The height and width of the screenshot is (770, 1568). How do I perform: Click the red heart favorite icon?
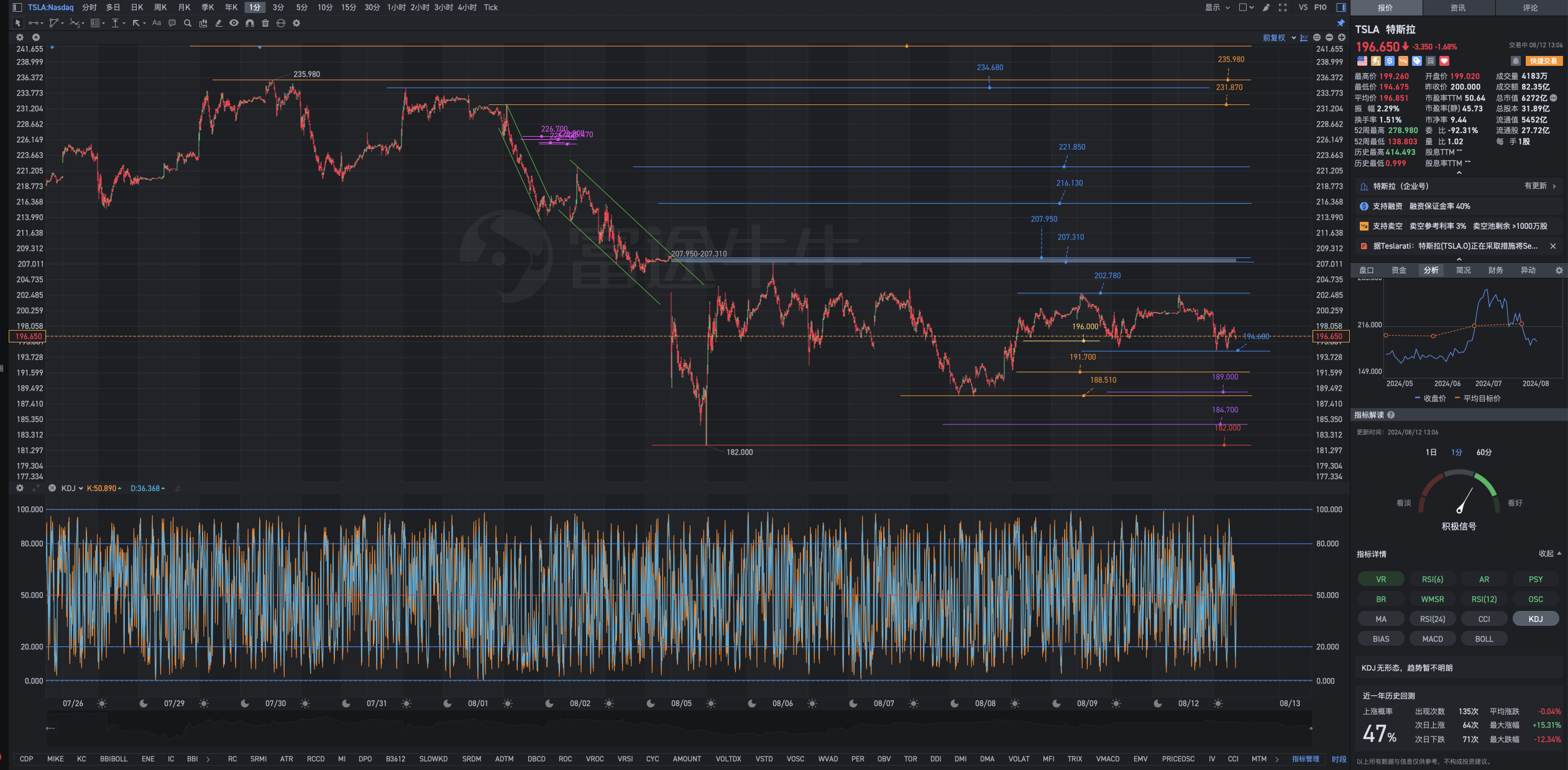[x=1444, y=61]
